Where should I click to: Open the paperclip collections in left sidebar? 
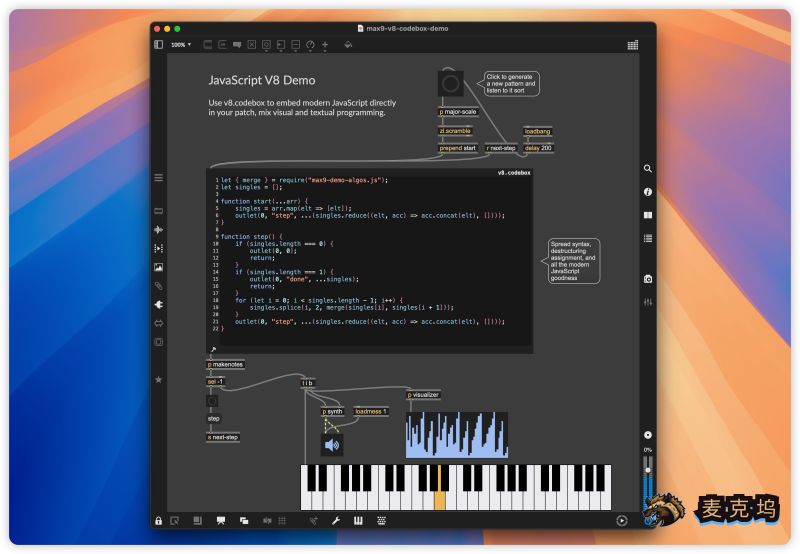tap(159, 286)
